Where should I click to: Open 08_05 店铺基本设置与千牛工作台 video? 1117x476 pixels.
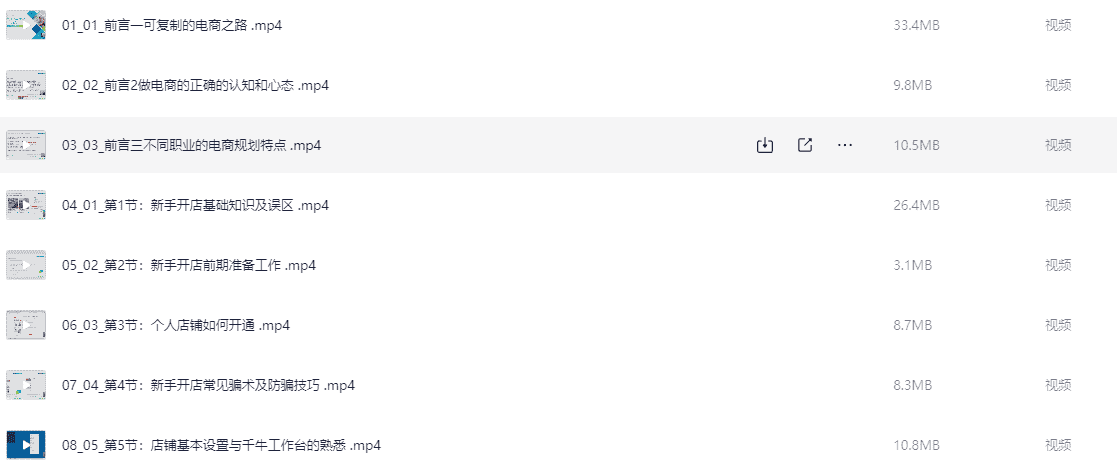(221, 445)
